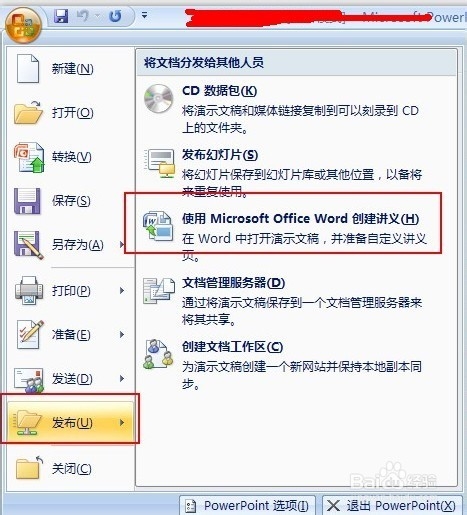The width and height of the screenshot is (467, 515).
Task: Expand the 打印(P) submenu arrow
Action: pyautogui.click(x=122, y=290)
